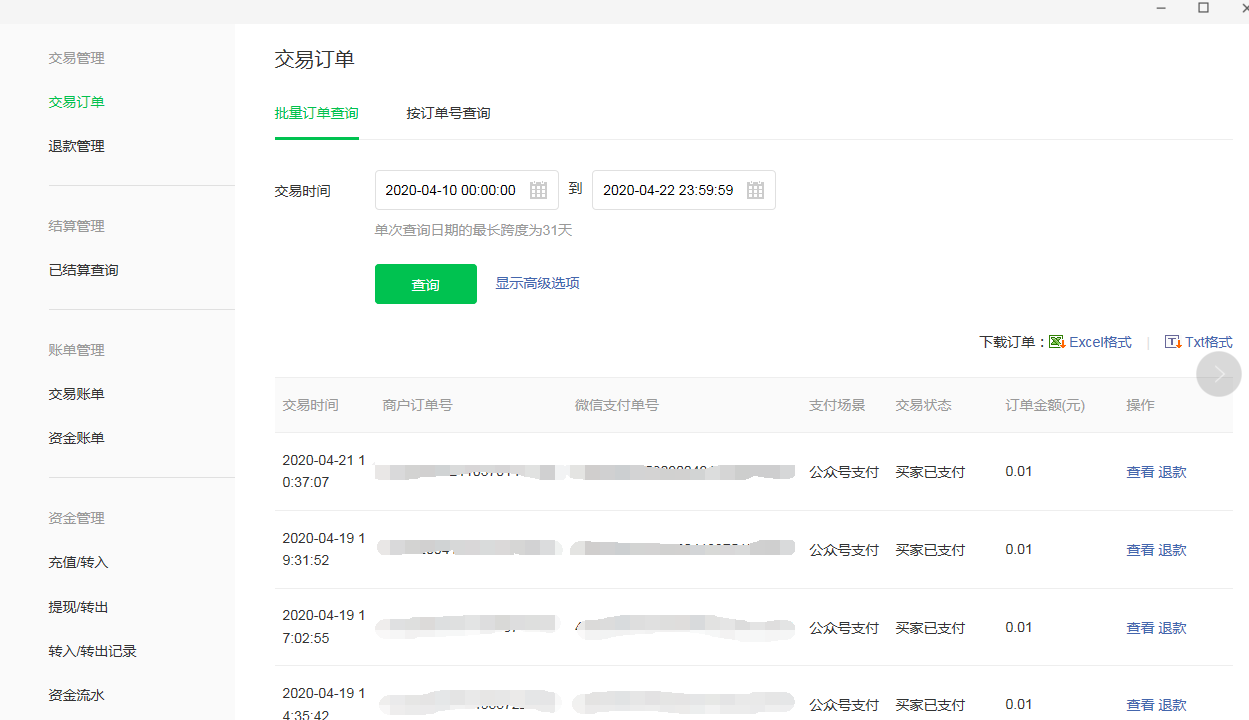Click 订单金额(元) column header

pos(1045,405)
